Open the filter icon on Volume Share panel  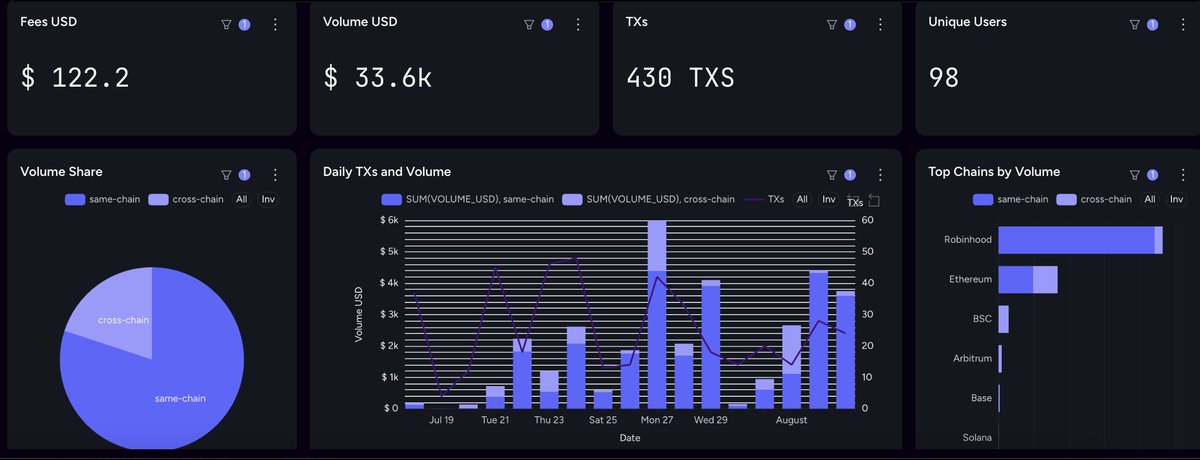pos(226,174)
